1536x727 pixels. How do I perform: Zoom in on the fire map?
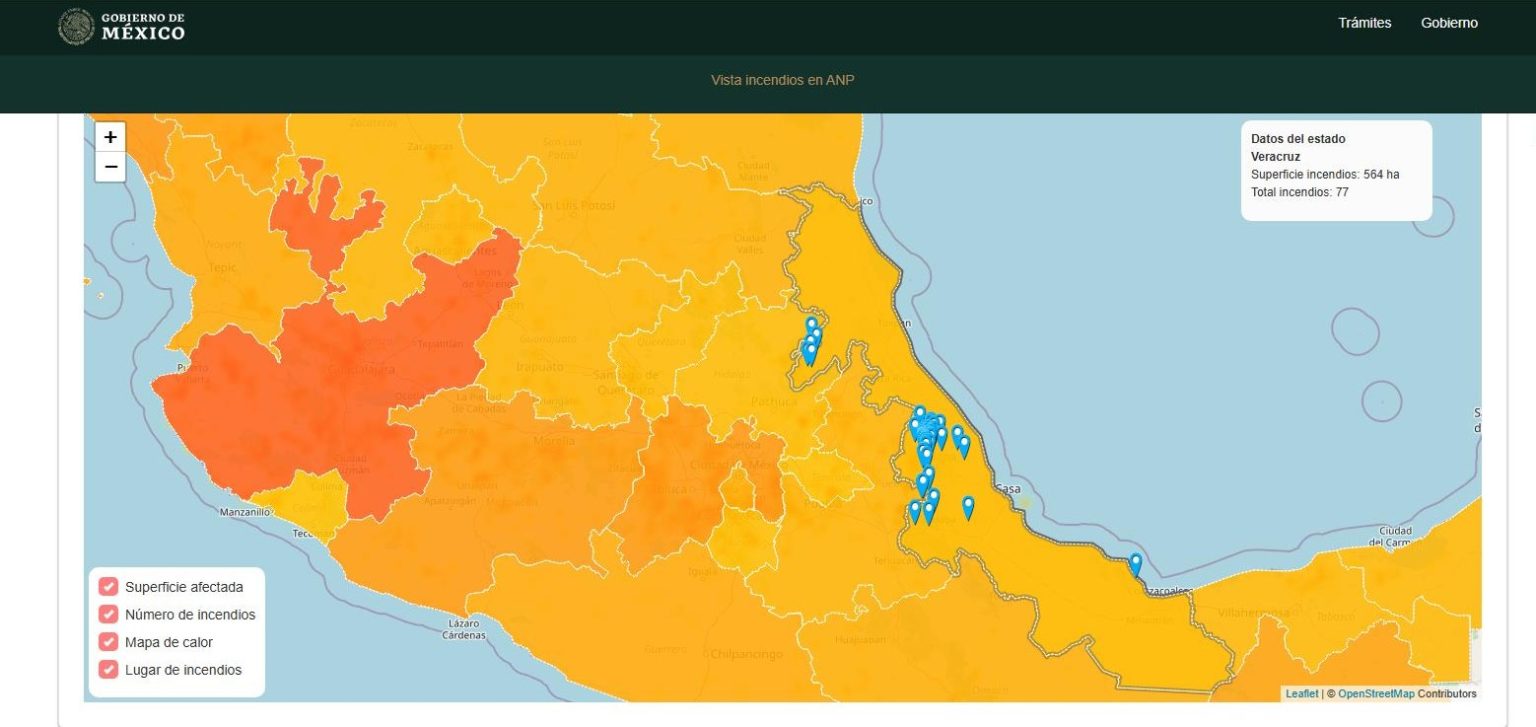[x=110, y=137]
